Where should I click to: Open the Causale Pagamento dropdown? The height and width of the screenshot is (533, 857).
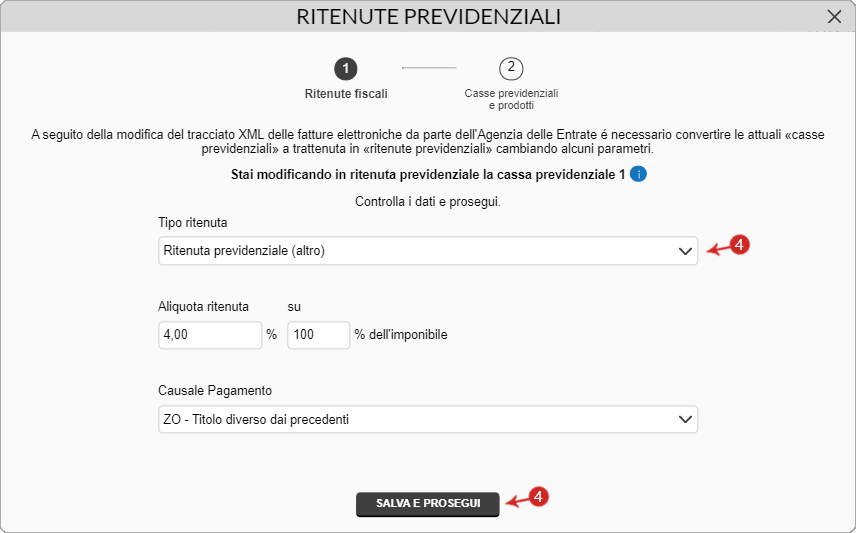pyautogui.click(x=428, y=419)
